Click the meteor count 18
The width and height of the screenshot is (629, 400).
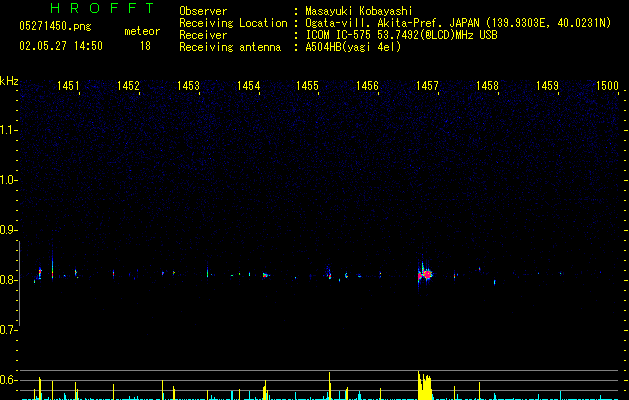(145, 46)
